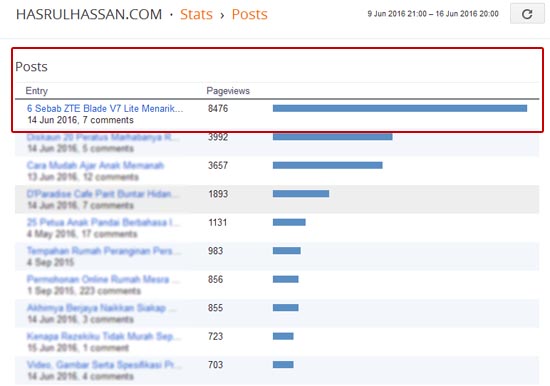Open Tempahan Rumah Peranginan post link
This screenshot has height=386, width=550.
103,251
